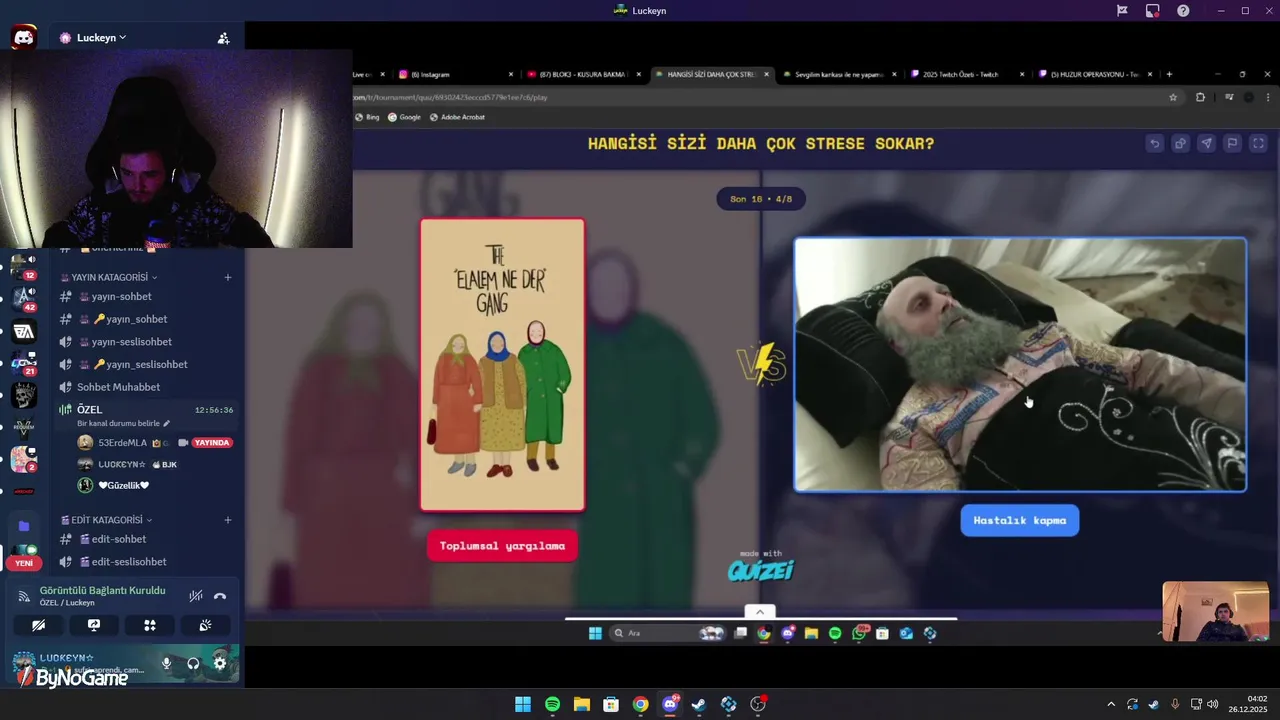Select user 53ErdeMLA in voice channel
Viewport: 1280px width, 720px height.
point(122,442)
